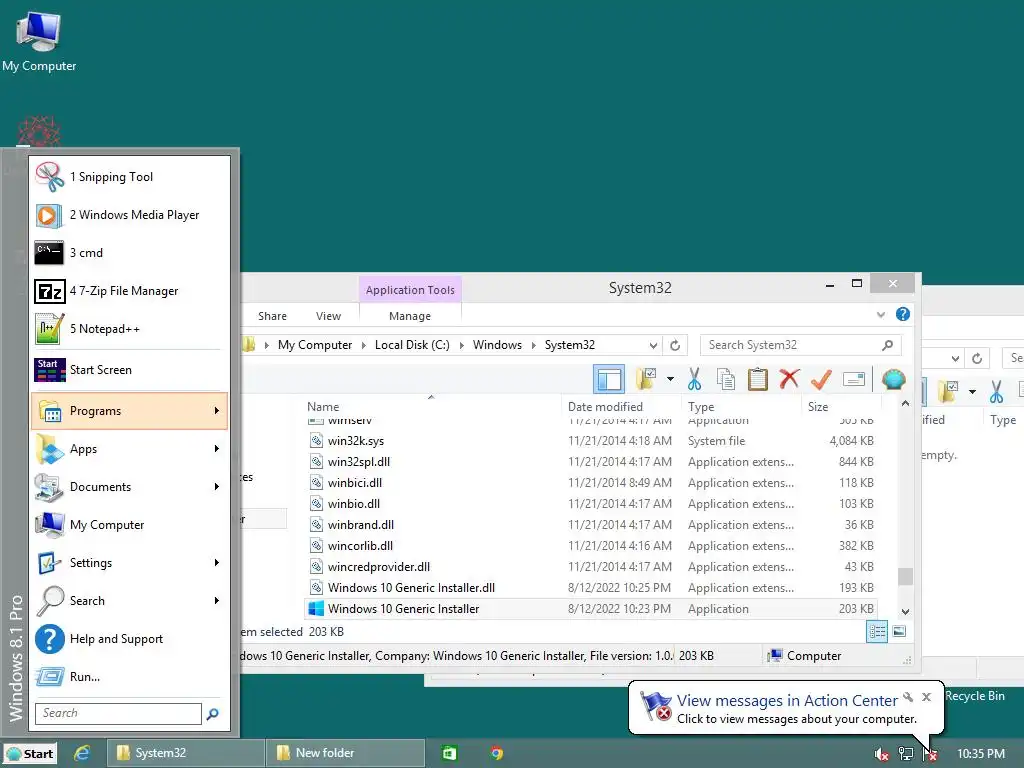The image size is (1024, 768).
Task: Open Explorer help question mark
Action: click(903, 314)
